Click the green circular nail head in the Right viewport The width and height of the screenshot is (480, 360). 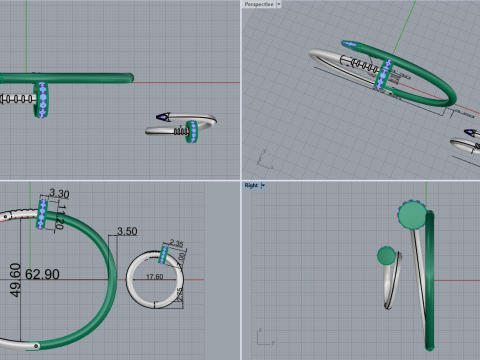412,215
